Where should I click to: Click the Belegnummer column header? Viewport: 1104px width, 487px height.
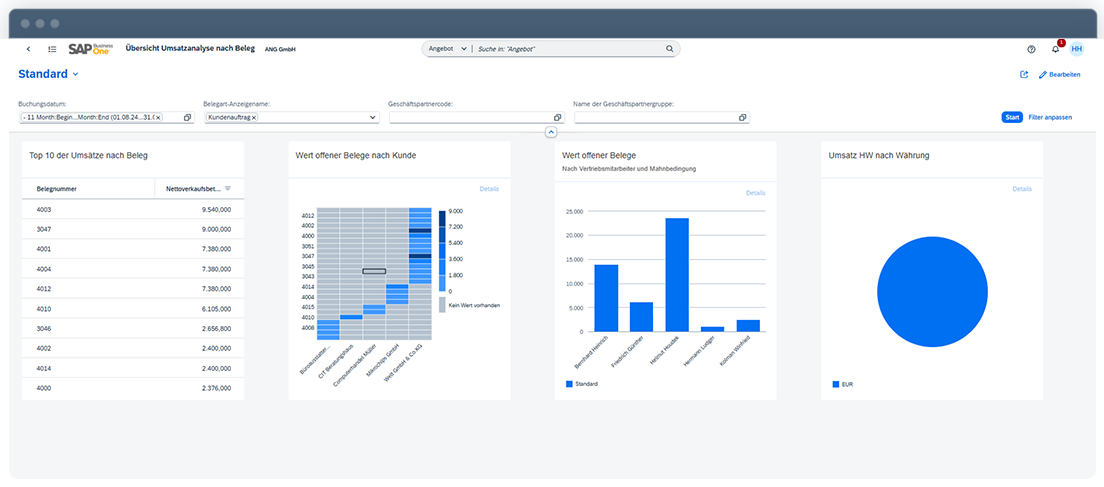pos(58,188)
